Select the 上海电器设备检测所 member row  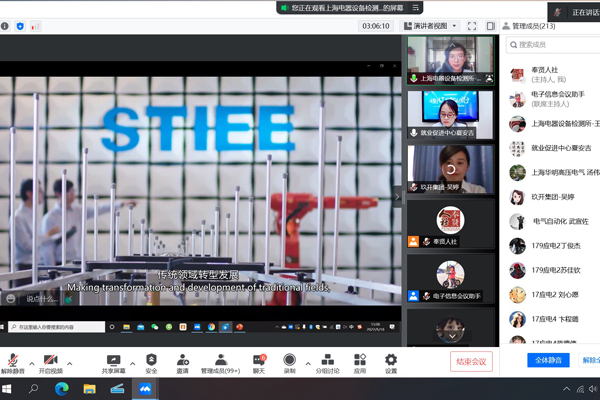tap(553, 124)
